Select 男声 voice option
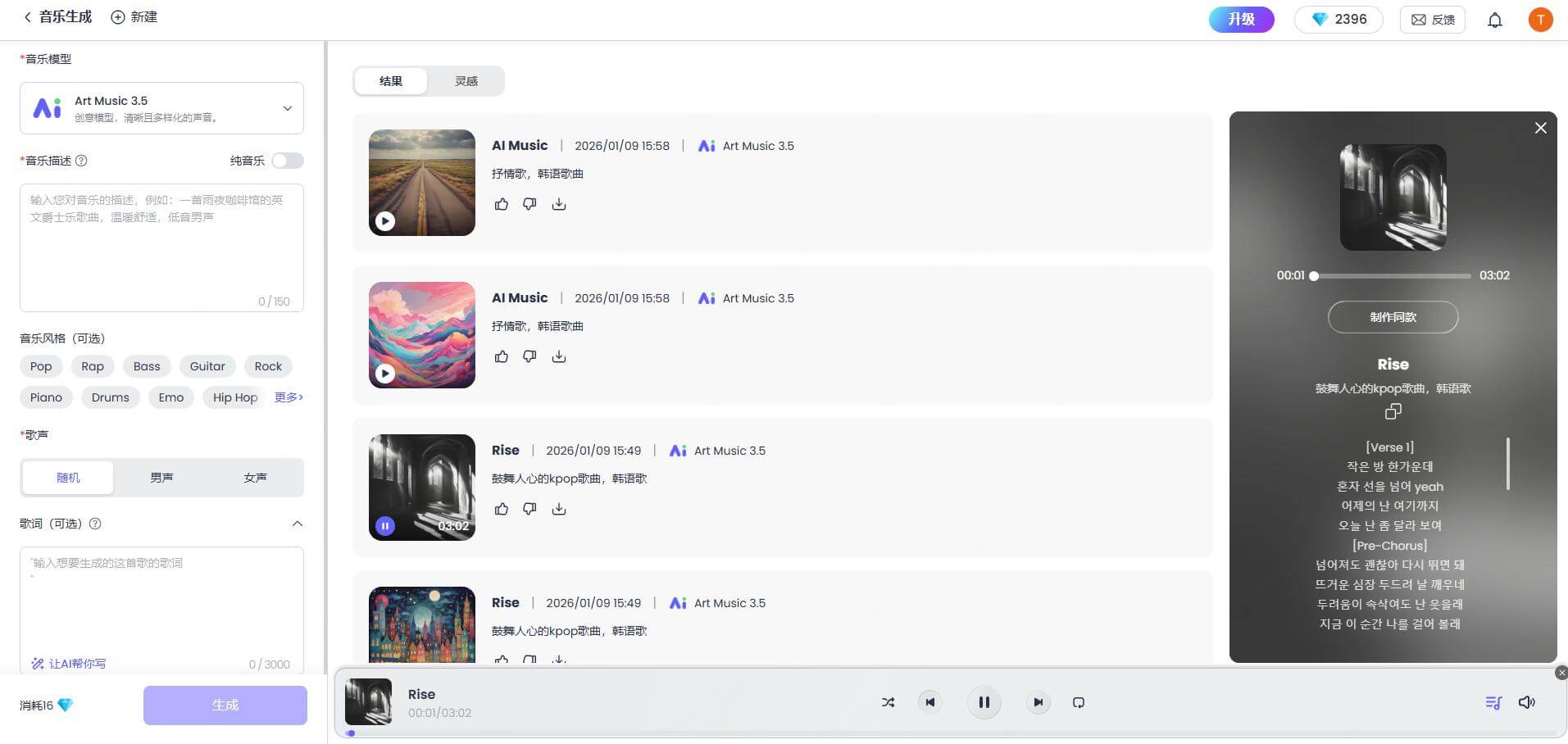 coord(161,477)
